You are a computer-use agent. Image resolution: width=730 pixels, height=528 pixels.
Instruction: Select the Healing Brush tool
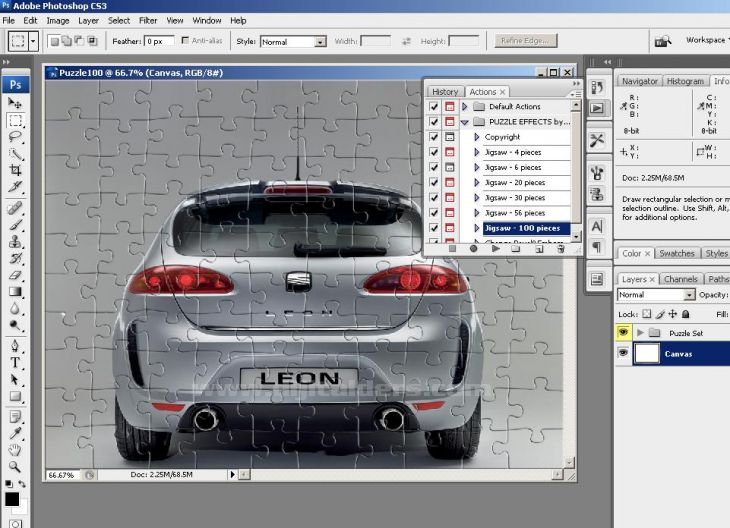pyautogui.click(x=15, y=208)
